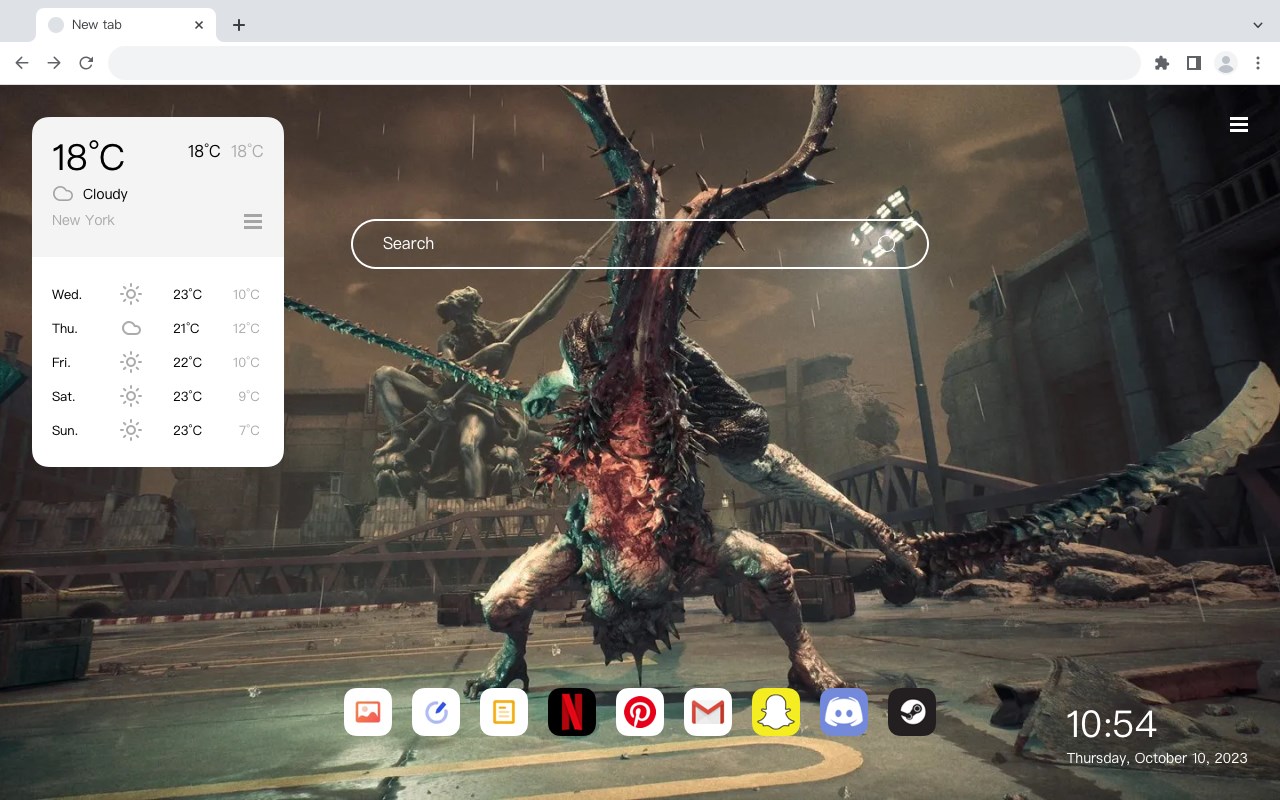This screenshot has width=1280, height=800.
Task: Launch the Netflix shortcut
Action: click(x=572, y=712)
